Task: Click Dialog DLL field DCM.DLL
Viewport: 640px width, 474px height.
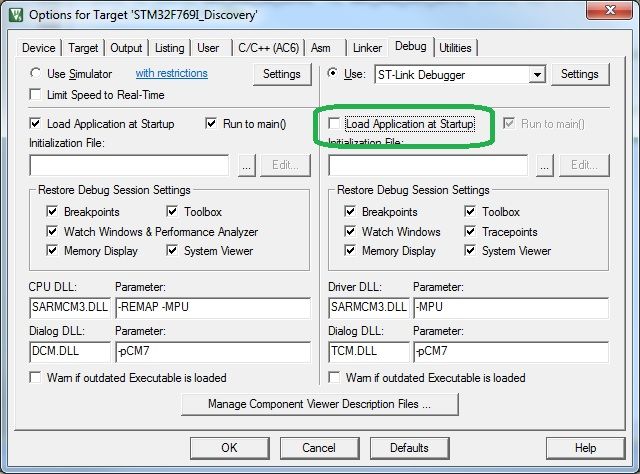Action: [70, 352]
